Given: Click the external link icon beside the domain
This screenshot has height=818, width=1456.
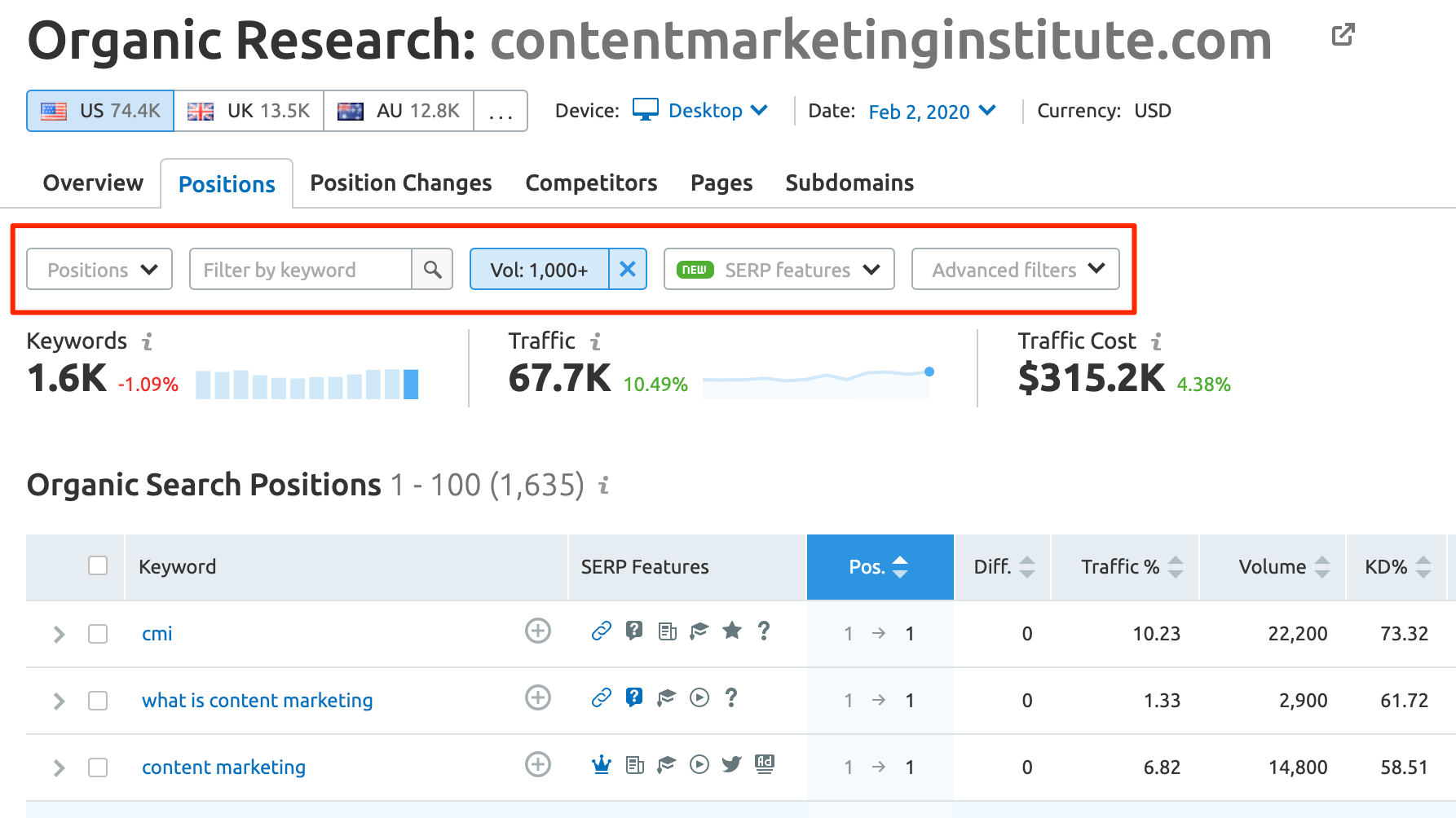Looking at the screenshot, I should coord(1343,35).
